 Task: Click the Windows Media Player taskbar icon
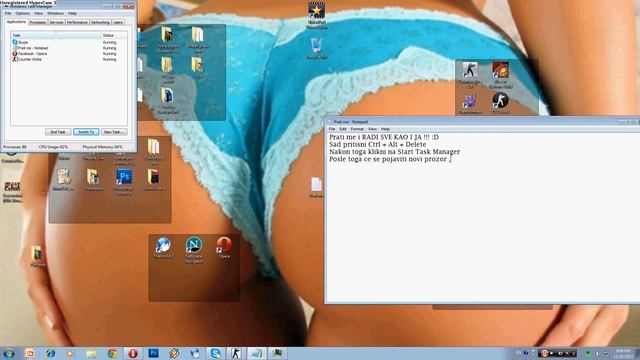click(71, 353)
